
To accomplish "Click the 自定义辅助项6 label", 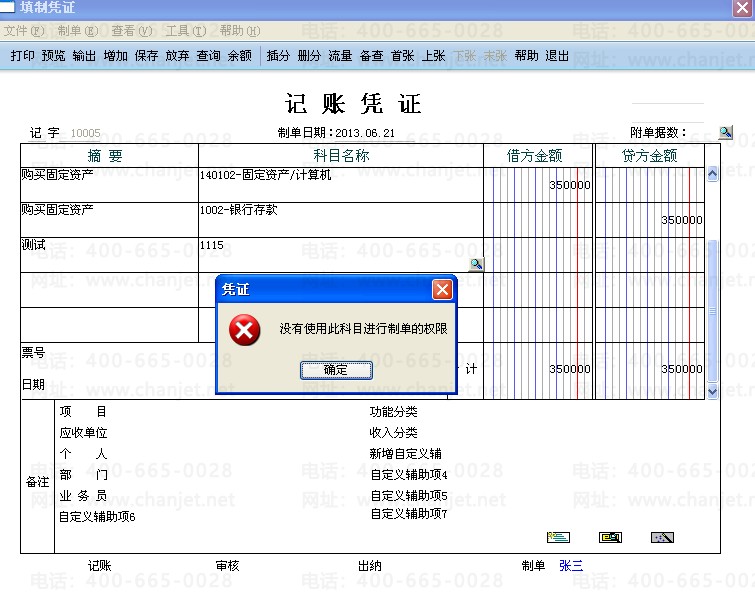I will coord(97,517).
